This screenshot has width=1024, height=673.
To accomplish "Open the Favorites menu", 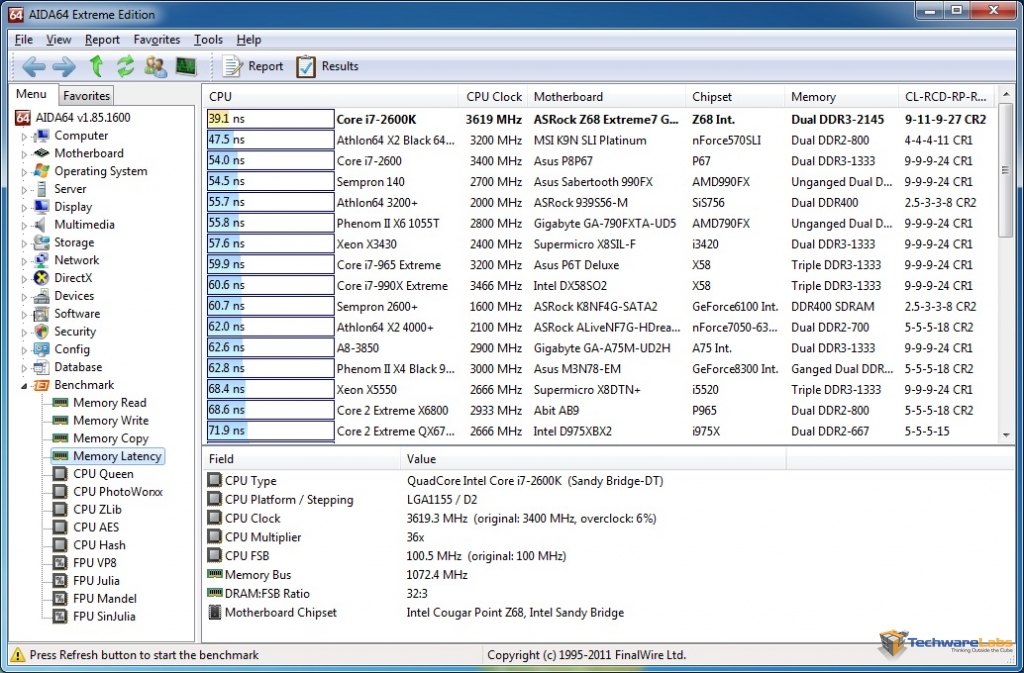I will point(157,40).
